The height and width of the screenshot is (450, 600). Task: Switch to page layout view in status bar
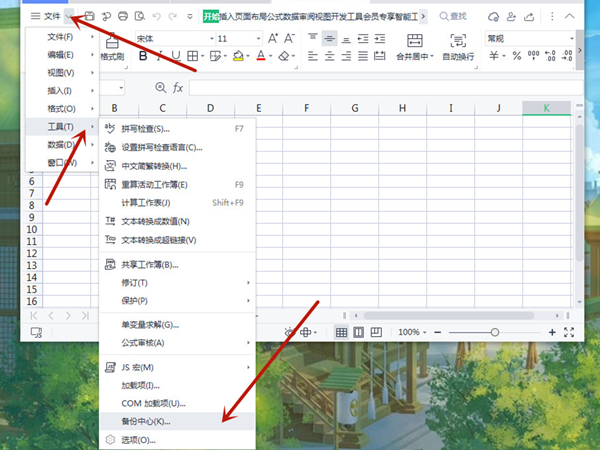click(x=361, y=332)
